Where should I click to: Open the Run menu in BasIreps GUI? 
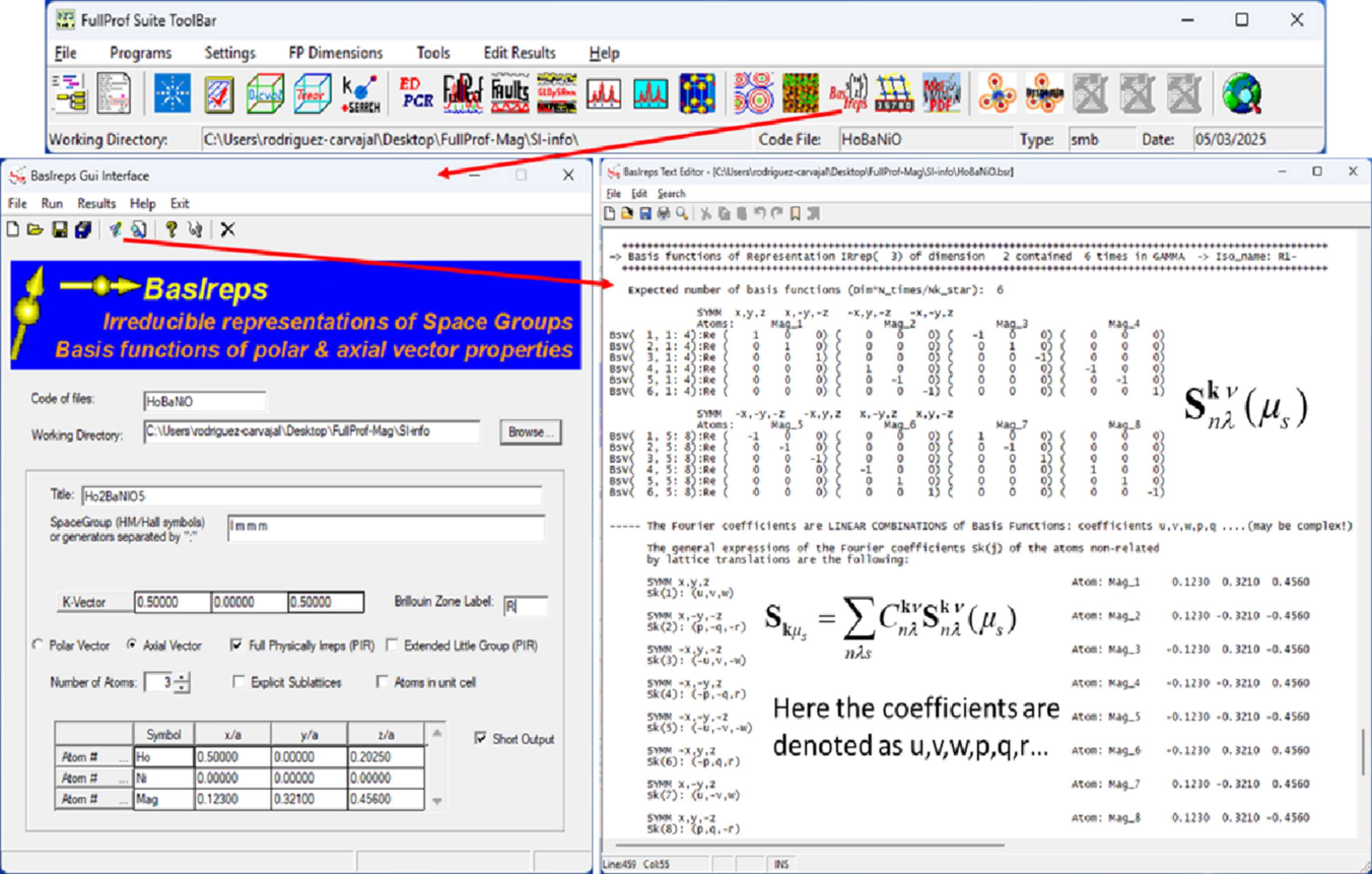coord(52,204)
